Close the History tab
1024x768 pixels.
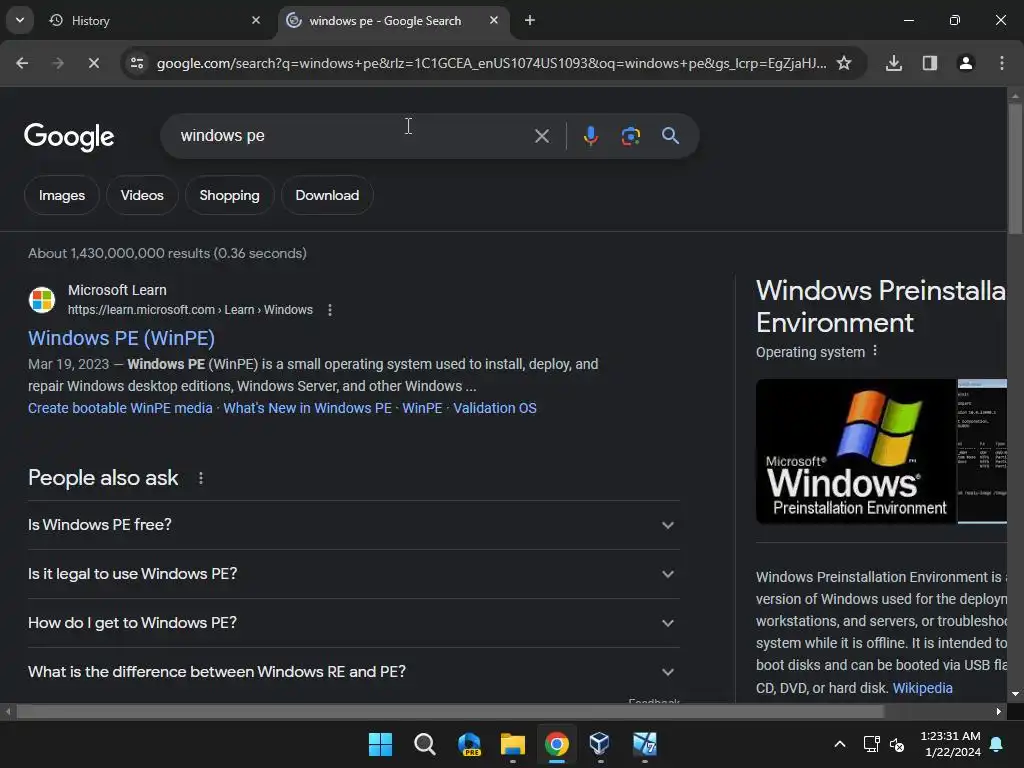(256, 20)
